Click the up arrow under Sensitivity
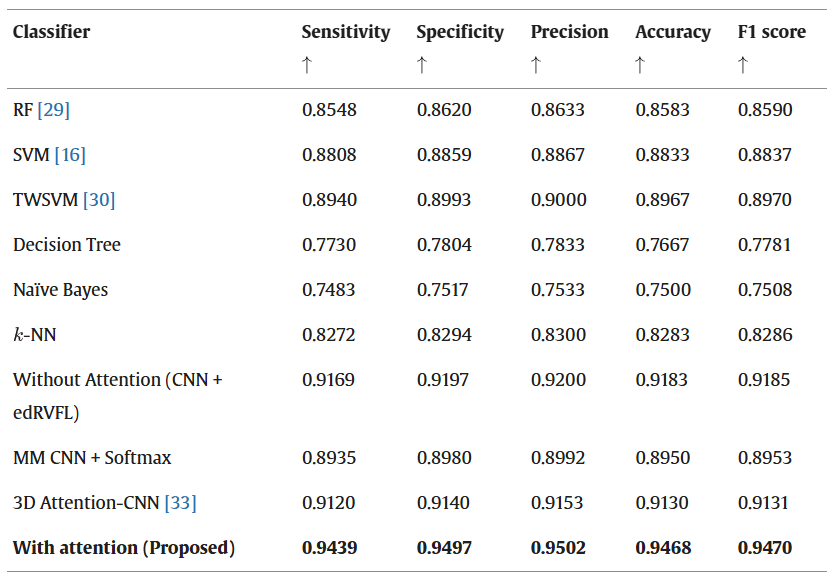This screenshot has height=579, width=833. (307, 65)
